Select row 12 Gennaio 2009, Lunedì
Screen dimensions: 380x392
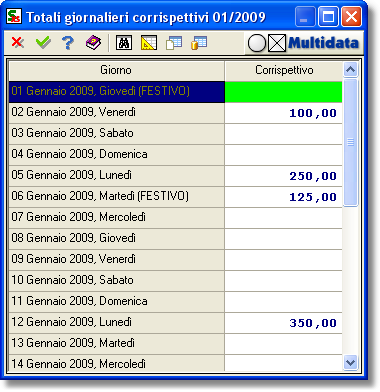(x=117, y=323)
